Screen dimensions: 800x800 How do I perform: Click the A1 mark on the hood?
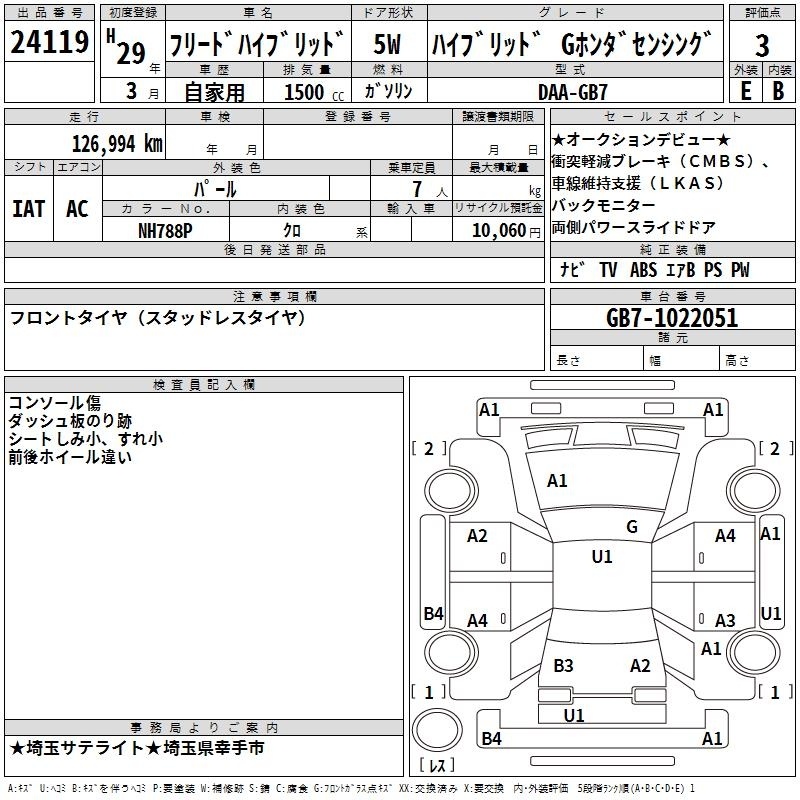557,481
